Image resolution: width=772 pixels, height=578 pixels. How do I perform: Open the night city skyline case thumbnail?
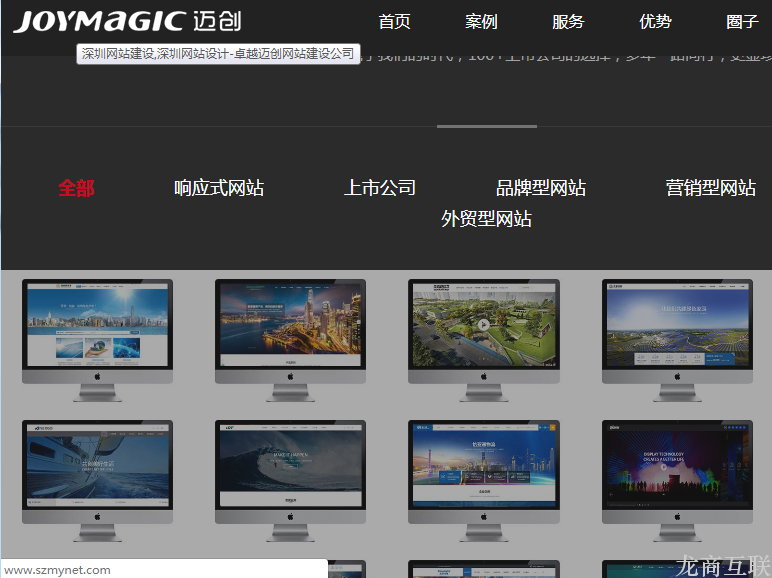tap(290, 326)
